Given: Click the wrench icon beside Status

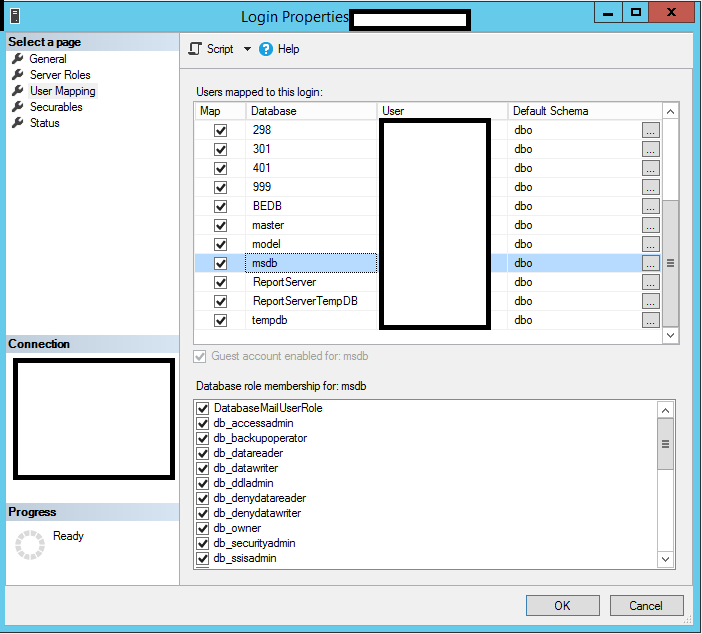Looking at the screenshot, I should click(18, 123).
